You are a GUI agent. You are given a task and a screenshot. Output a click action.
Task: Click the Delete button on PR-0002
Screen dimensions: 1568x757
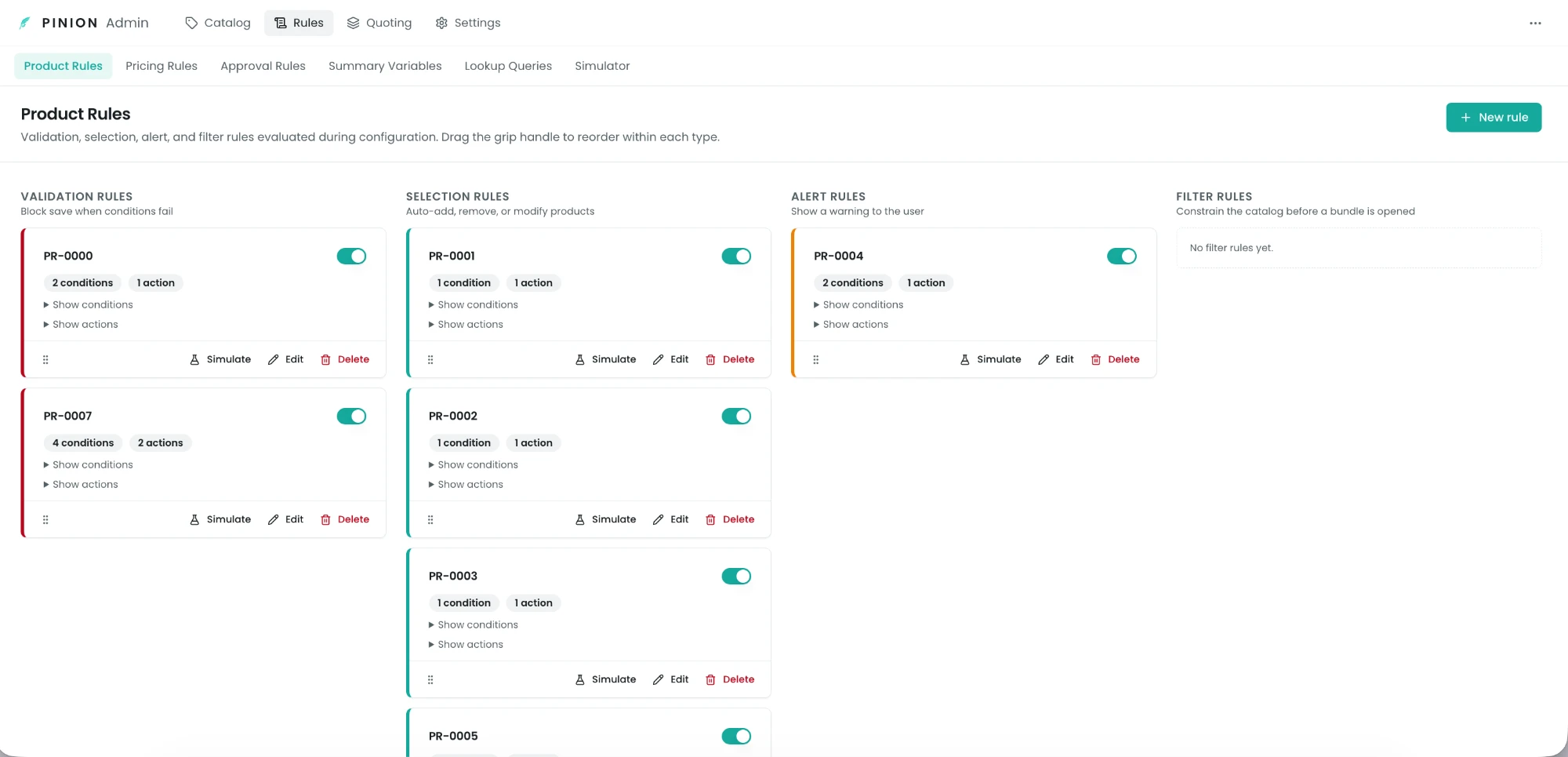click(730, 519)
